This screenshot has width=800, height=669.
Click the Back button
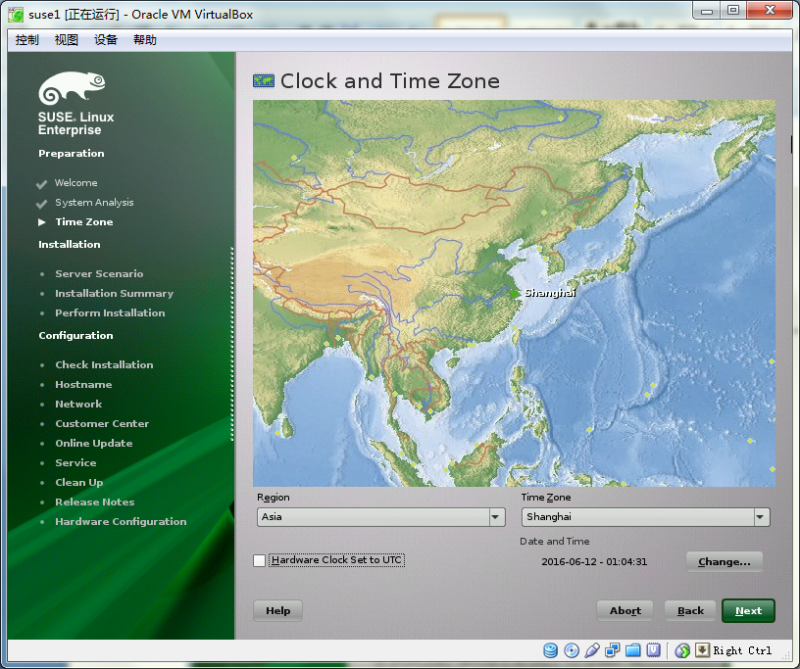690,610
